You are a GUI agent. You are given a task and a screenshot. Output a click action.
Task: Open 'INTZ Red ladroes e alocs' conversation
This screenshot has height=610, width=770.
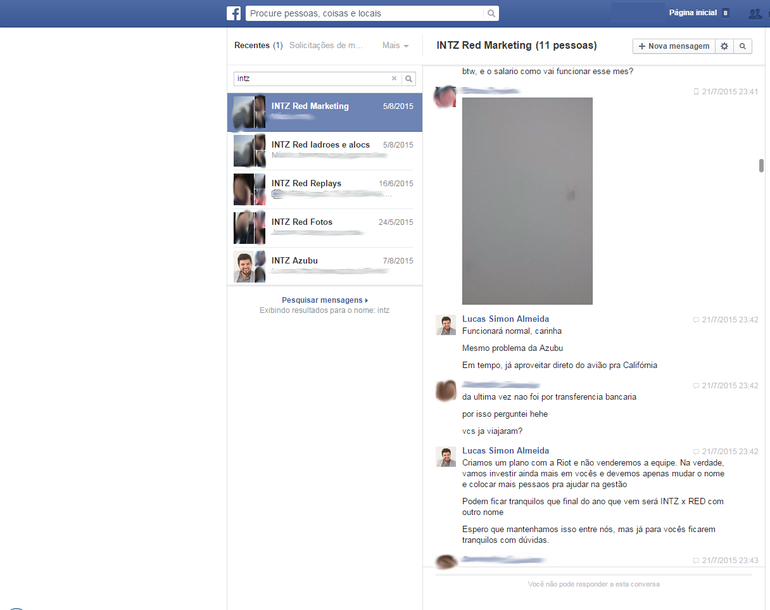point(325,151)
